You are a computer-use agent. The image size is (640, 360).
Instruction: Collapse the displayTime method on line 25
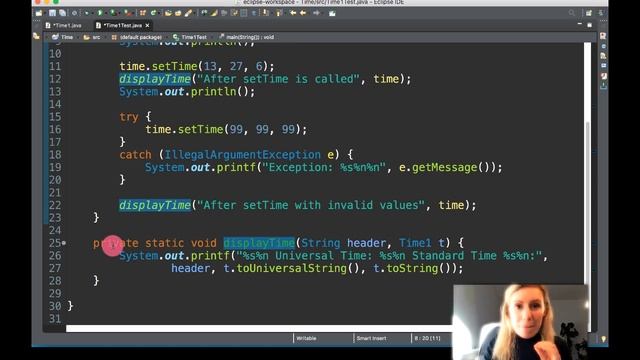click(64, 243)
